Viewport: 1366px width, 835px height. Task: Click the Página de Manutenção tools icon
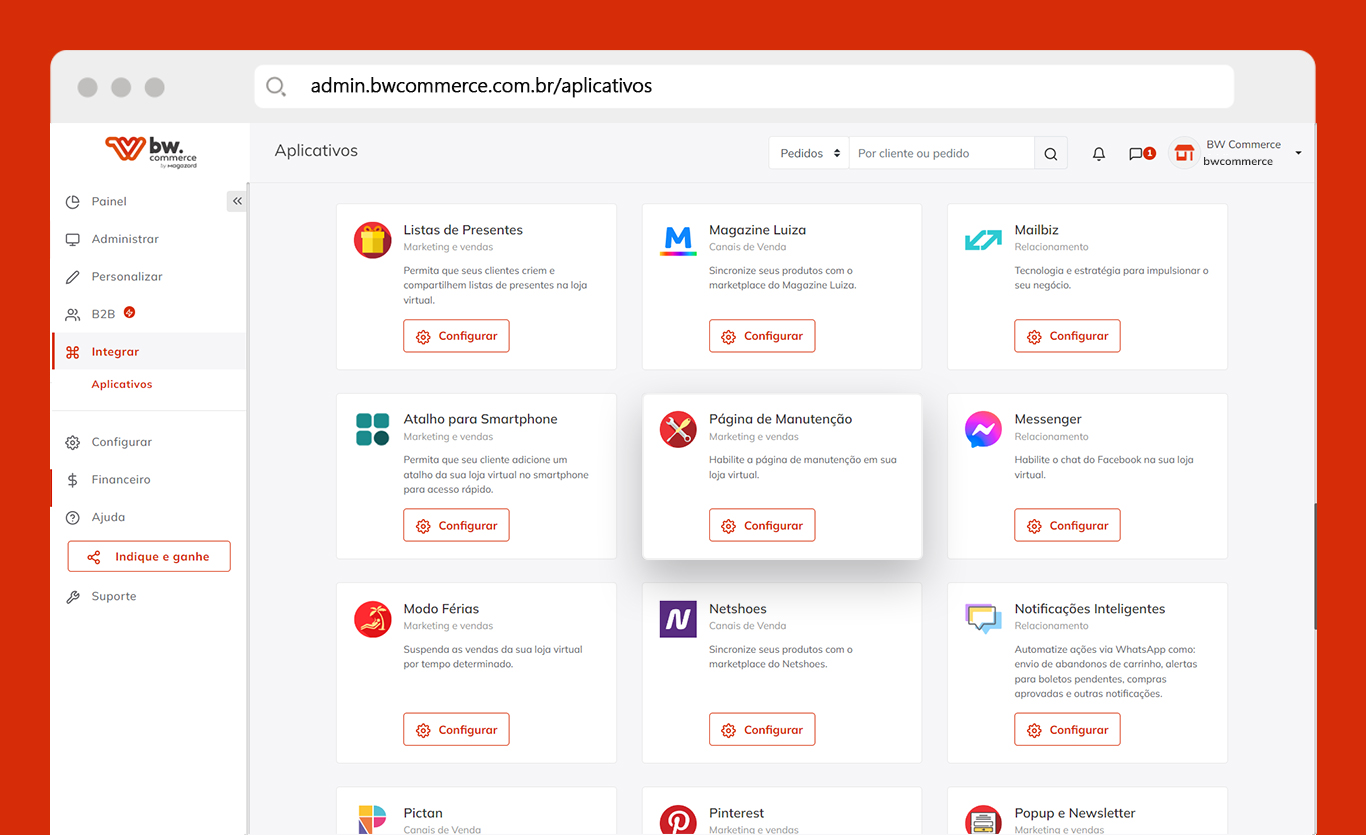678,429
